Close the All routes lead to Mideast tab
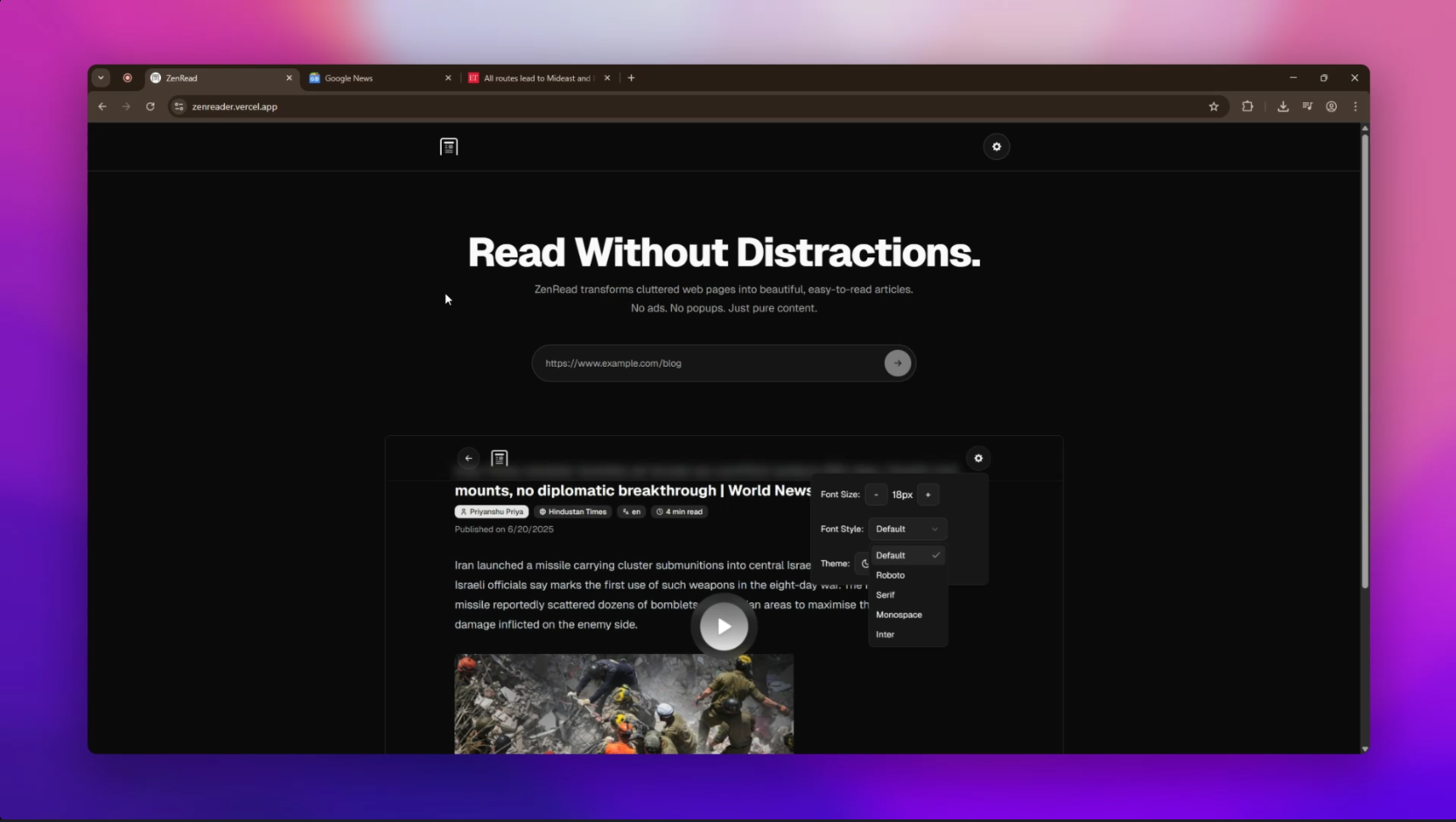The height and width of the screenshot is (822, 1456). 607,78
